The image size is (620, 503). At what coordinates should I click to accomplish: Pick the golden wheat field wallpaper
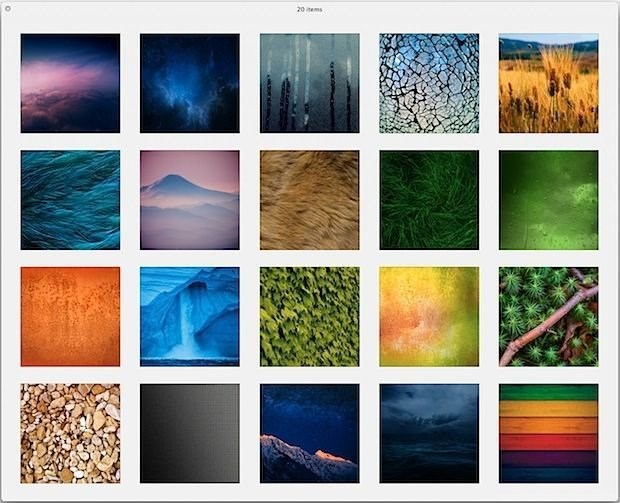(x=548, y=83)
